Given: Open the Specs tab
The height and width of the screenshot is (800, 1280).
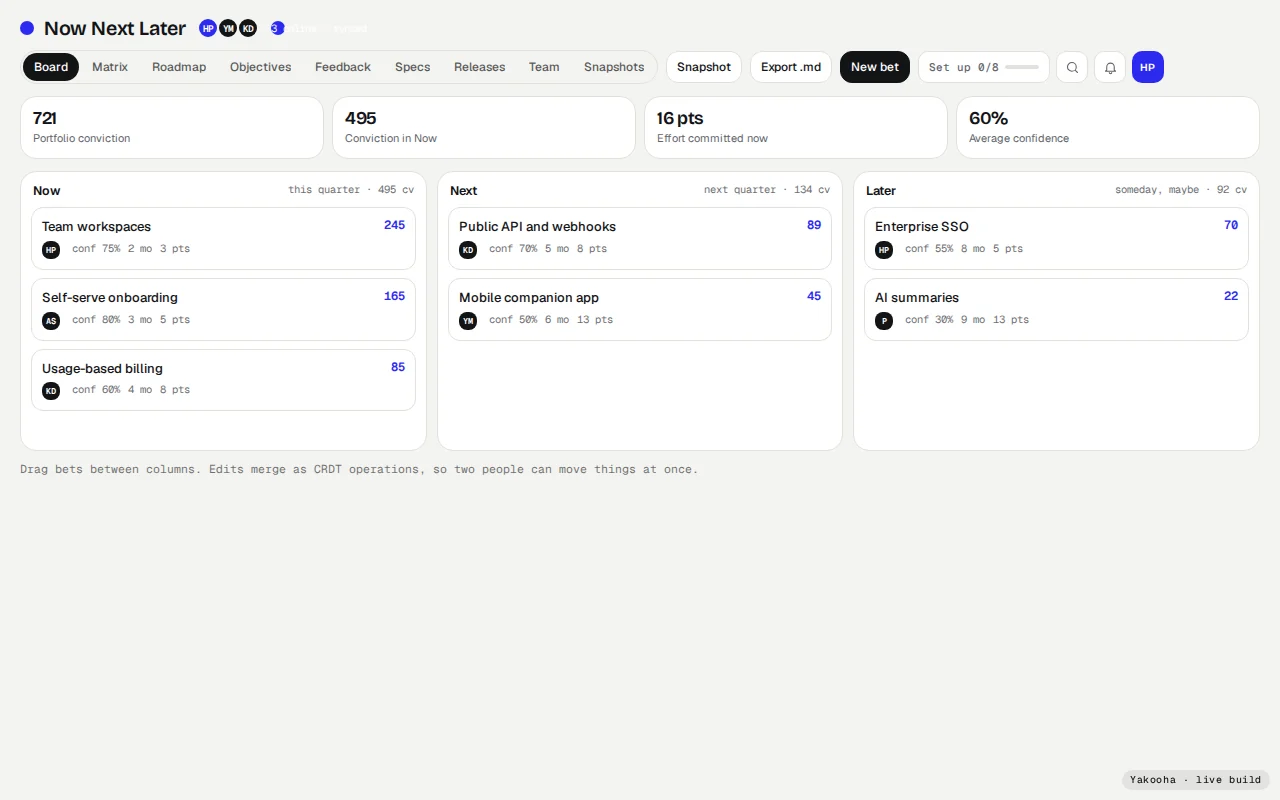Looking at the screenshot, I should coord(412,67).
